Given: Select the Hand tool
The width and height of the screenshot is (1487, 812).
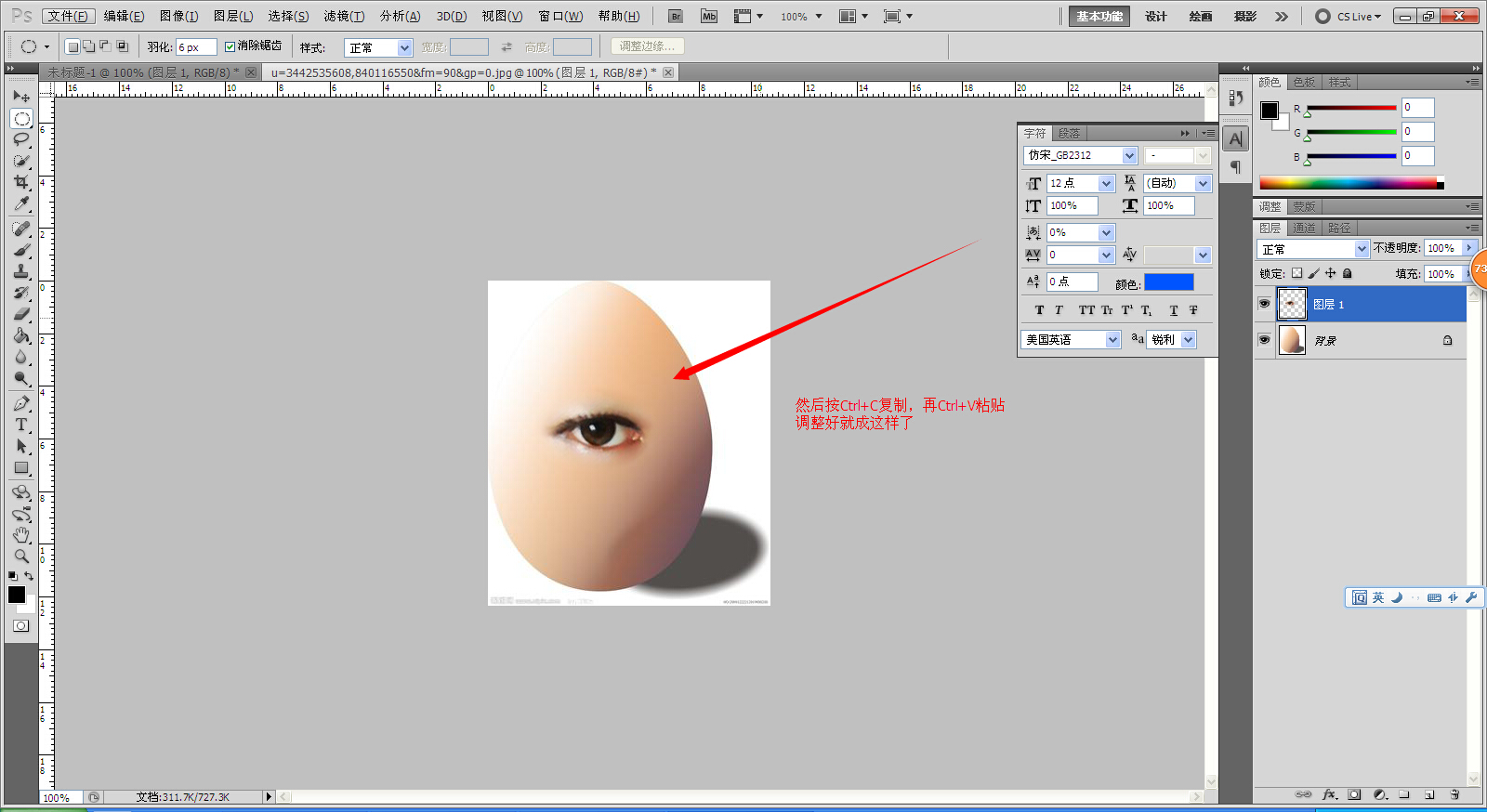Looking at the screenshot, I should [21, 535].
